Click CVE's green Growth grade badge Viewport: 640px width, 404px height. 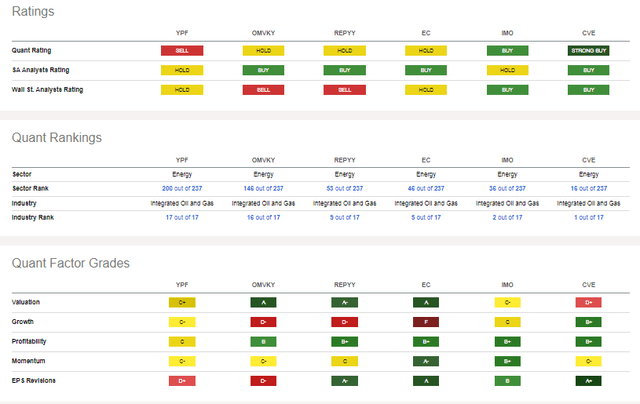click(x=589, y=322)
